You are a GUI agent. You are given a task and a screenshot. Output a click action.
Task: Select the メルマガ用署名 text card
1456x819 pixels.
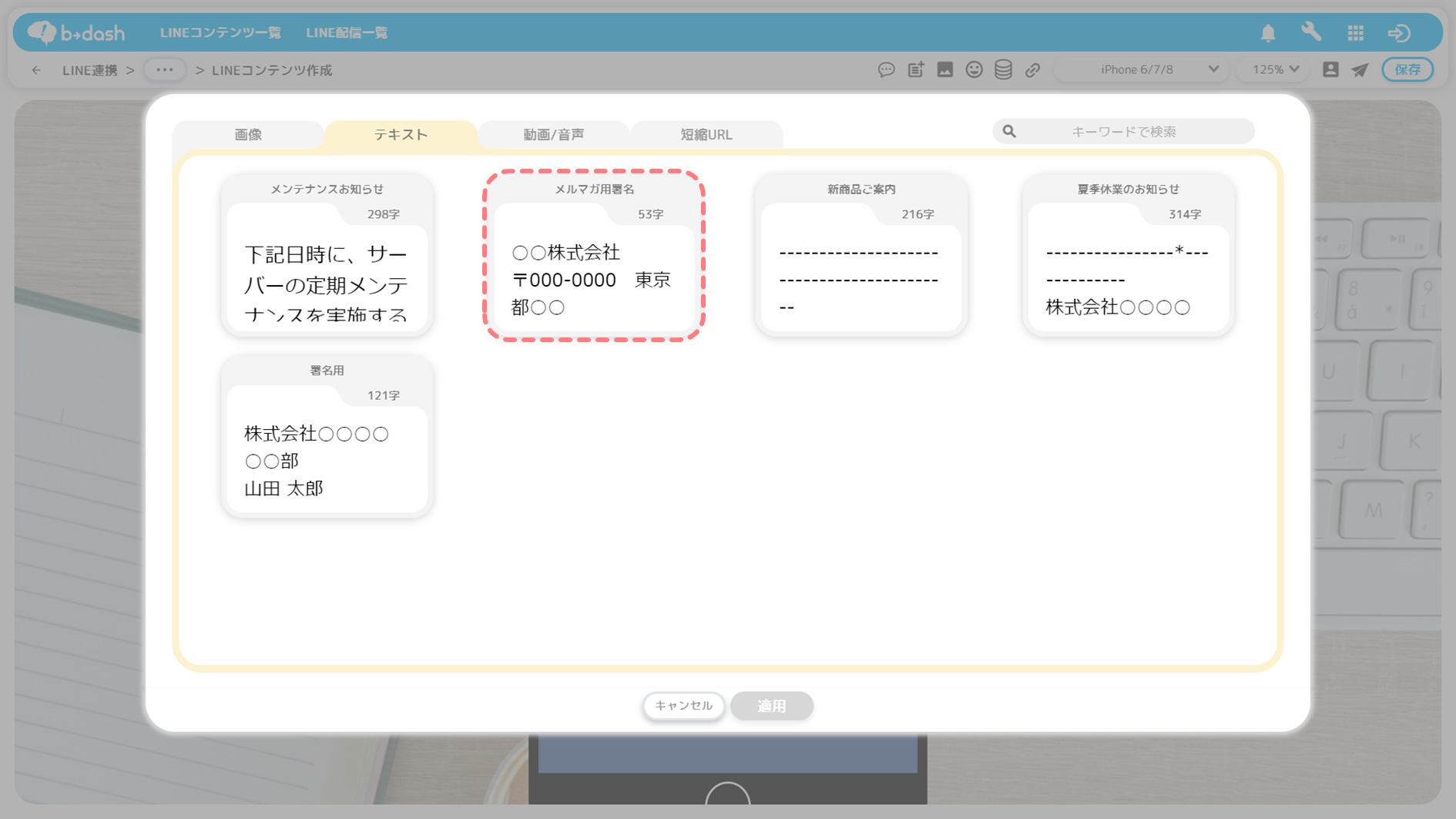[x=594, y=255]
